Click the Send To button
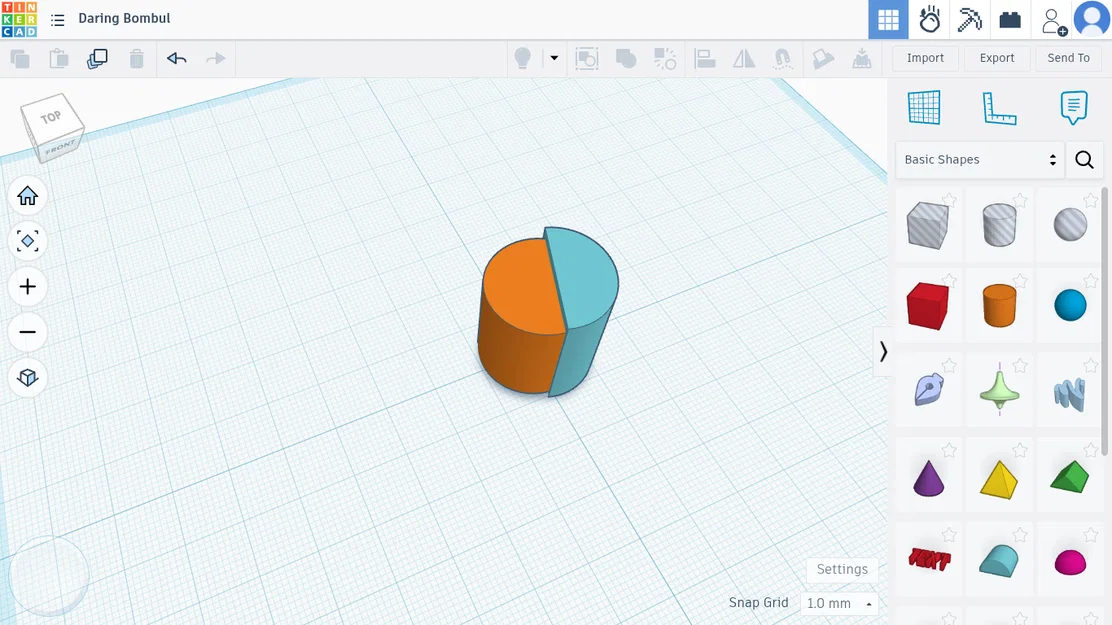Screen dimensions: 1112x625 (1068, 58)
